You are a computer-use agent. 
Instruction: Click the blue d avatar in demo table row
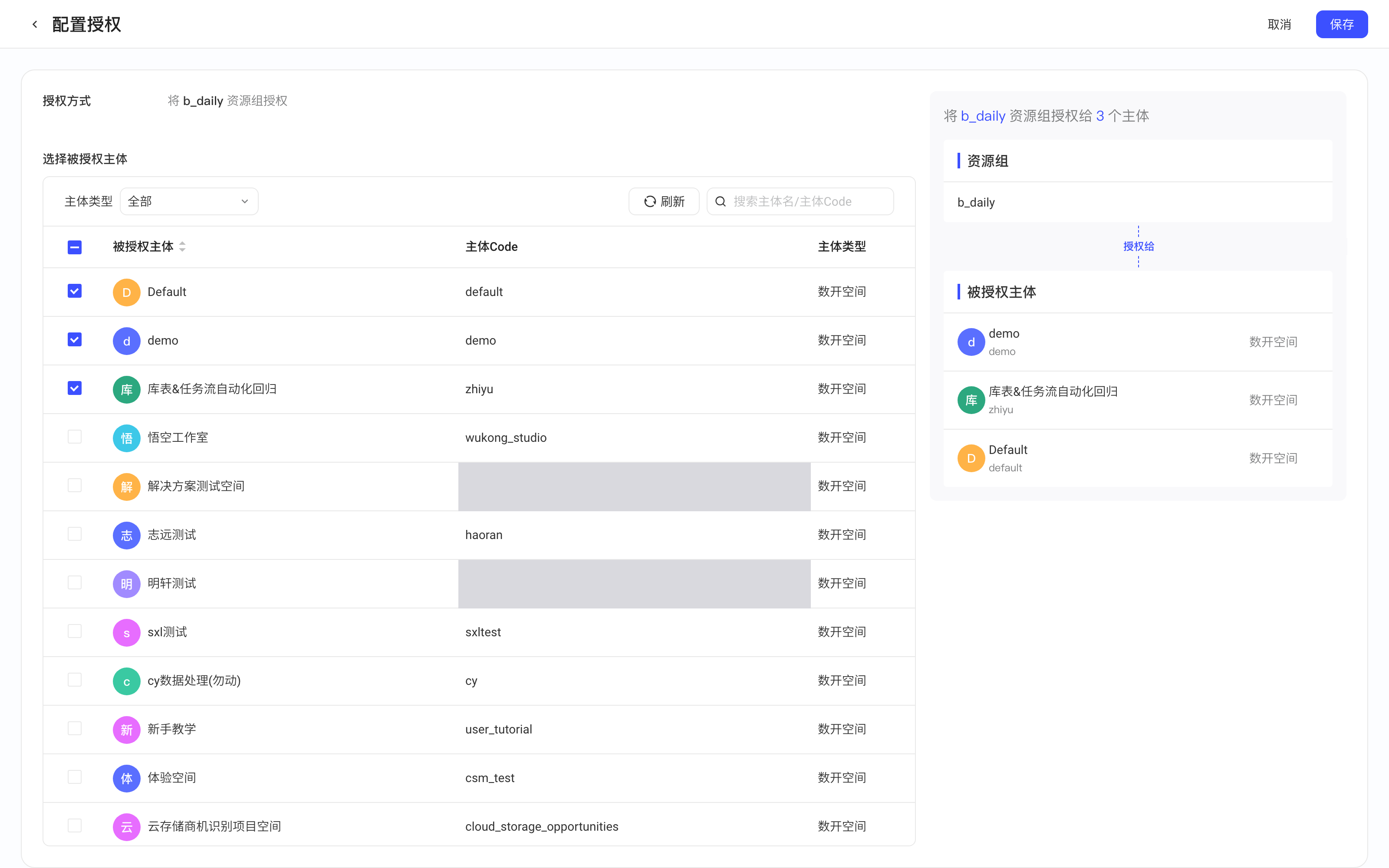tap(126, 341)
